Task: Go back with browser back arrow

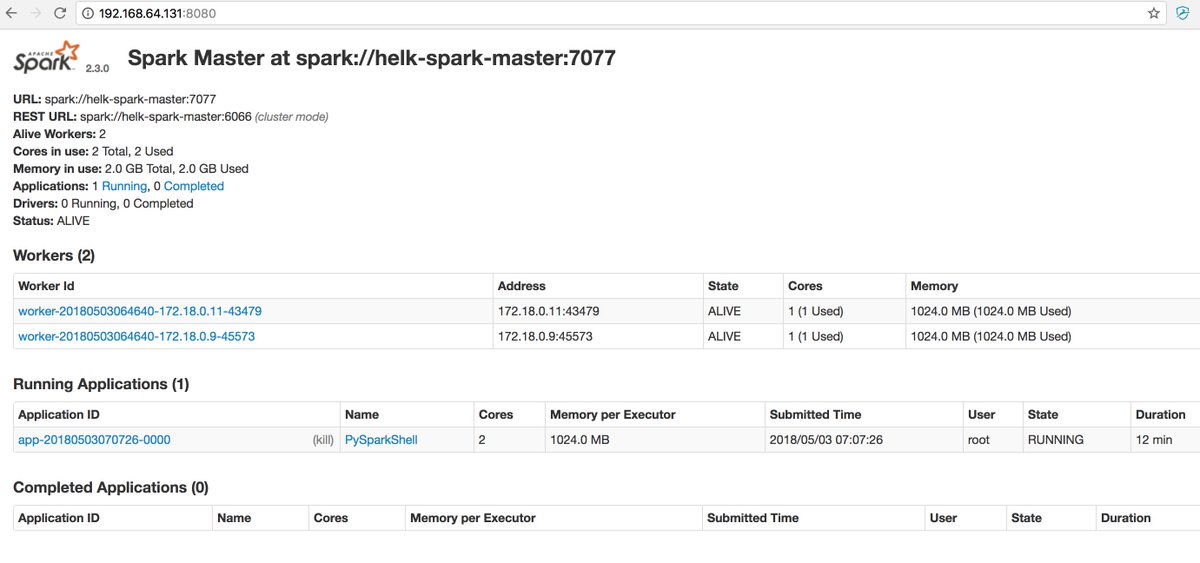Action: 11,14
